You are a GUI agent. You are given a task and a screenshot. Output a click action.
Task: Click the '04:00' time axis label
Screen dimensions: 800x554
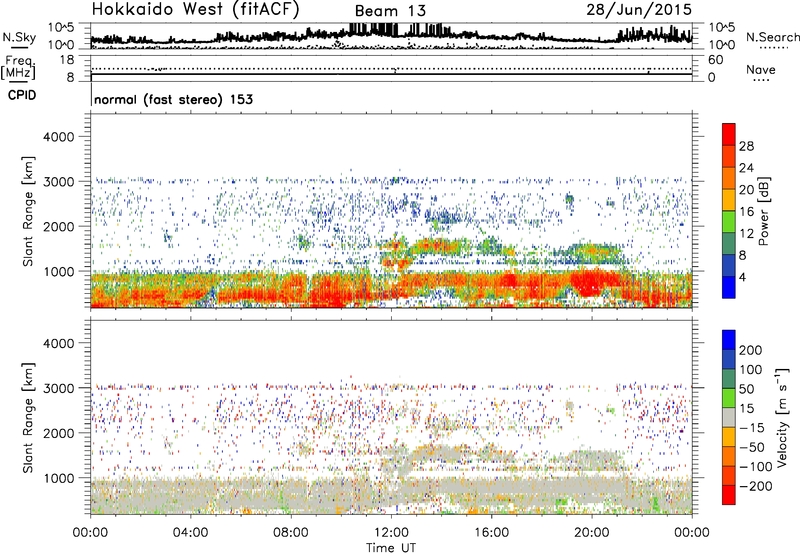(x=190, y=533)
